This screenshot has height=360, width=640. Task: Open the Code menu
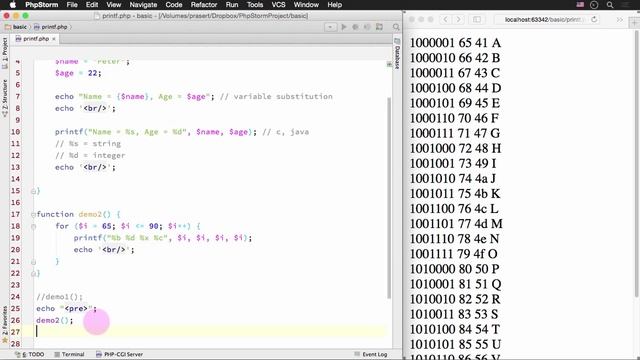pos(174,5)
